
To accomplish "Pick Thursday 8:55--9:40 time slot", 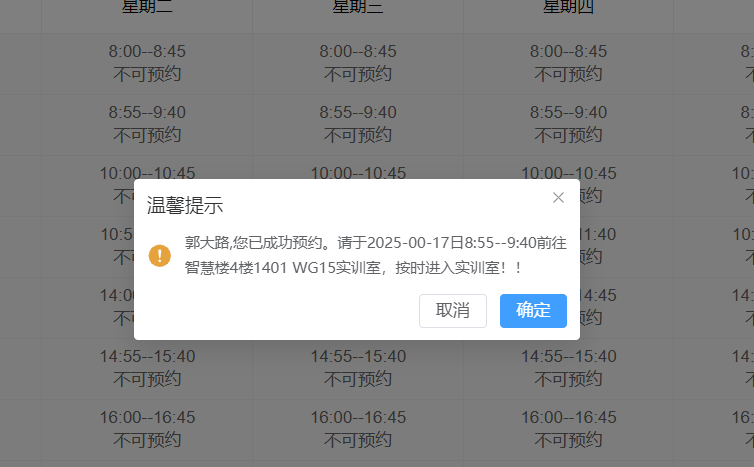I will click(x=568, y=123).
